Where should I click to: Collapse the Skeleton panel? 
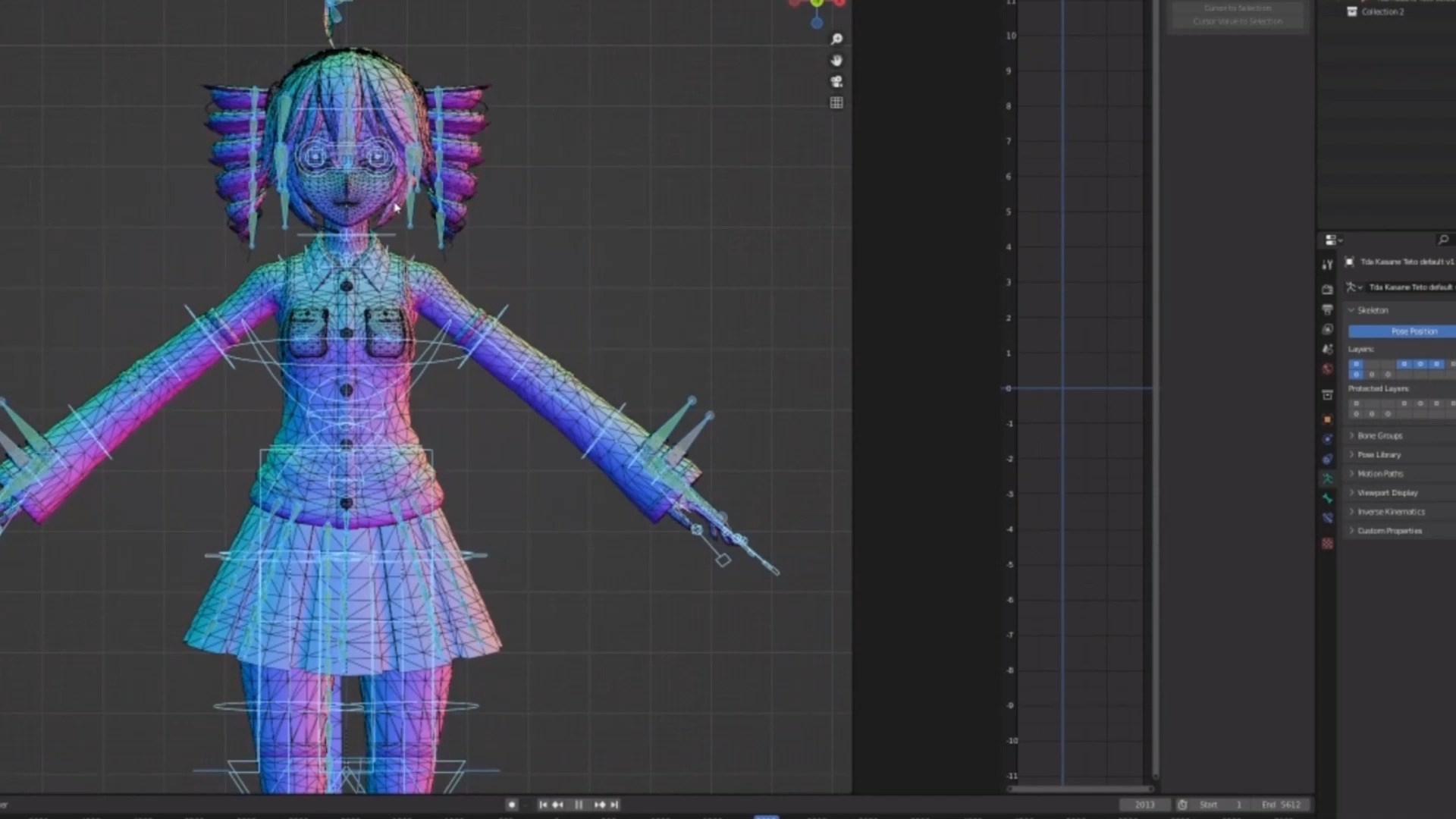(1351, 310)
